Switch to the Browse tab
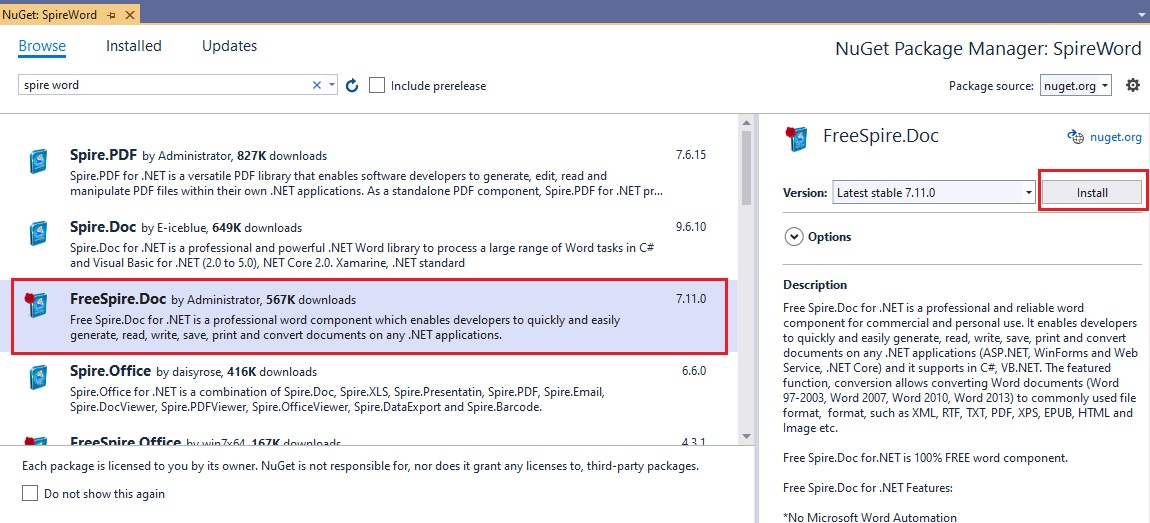1150x523 pixels. 42,45
